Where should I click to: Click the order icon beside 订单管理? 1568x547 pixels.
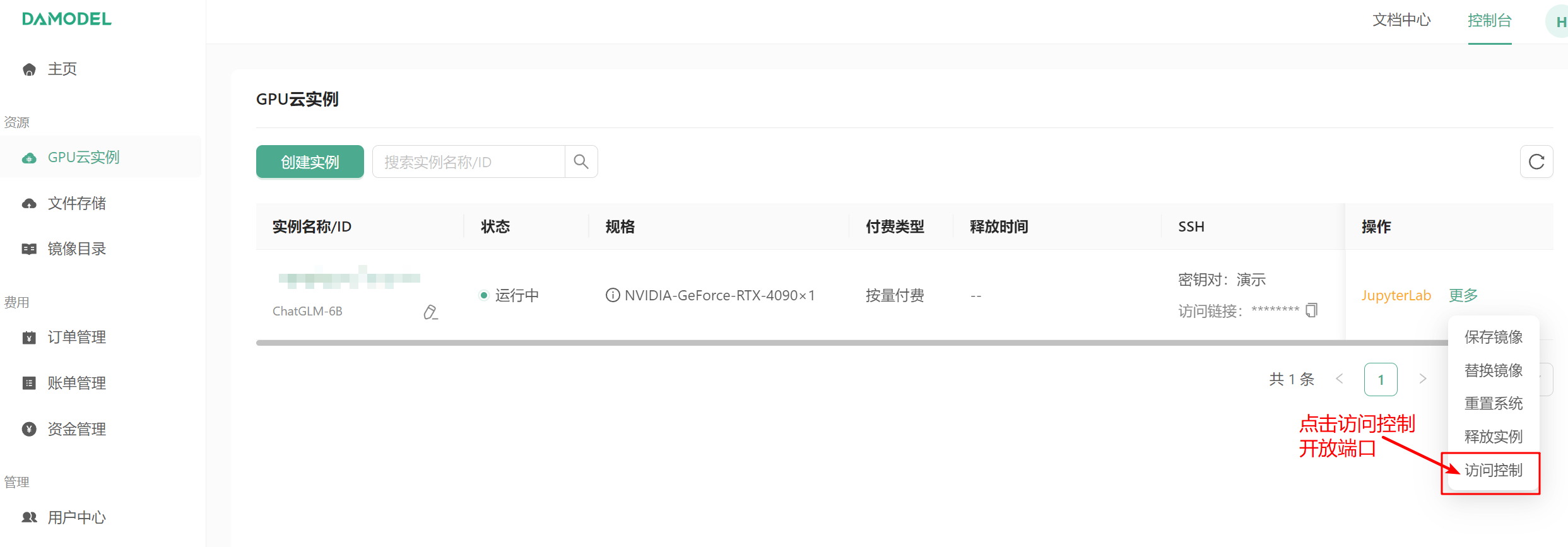pos(29,338)
